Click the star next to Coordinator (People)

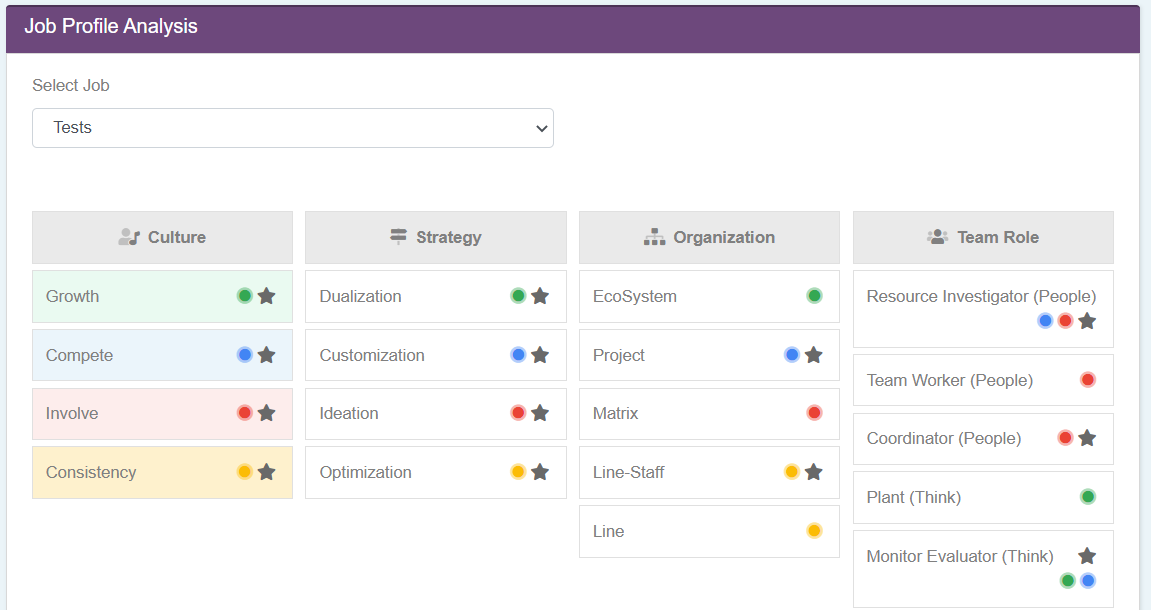1087,438
